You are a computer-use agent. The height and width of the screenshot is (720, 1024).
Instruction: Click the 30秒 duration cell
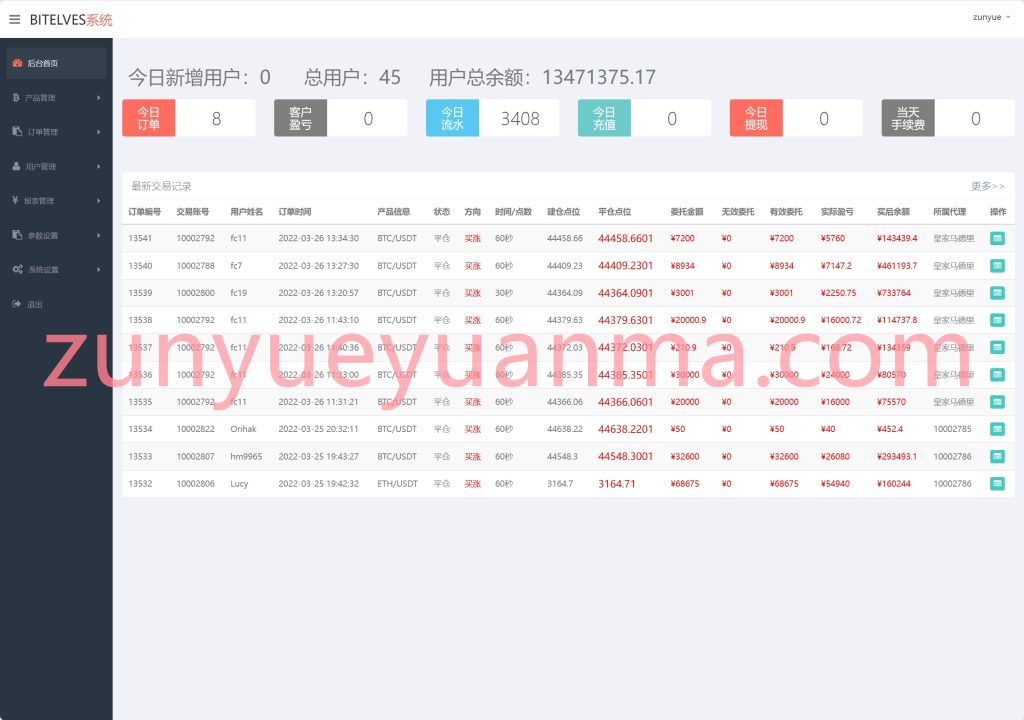coord(504,293)
